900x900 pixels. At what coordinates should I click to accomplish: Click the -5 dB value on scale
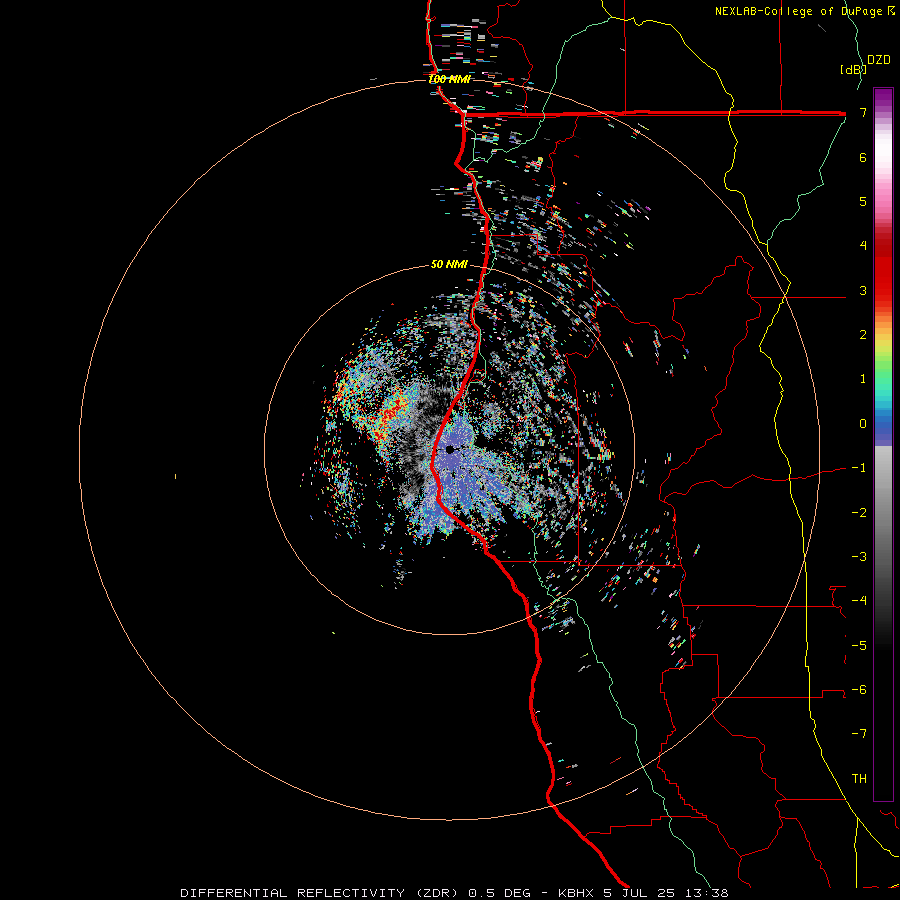(859, 646)
